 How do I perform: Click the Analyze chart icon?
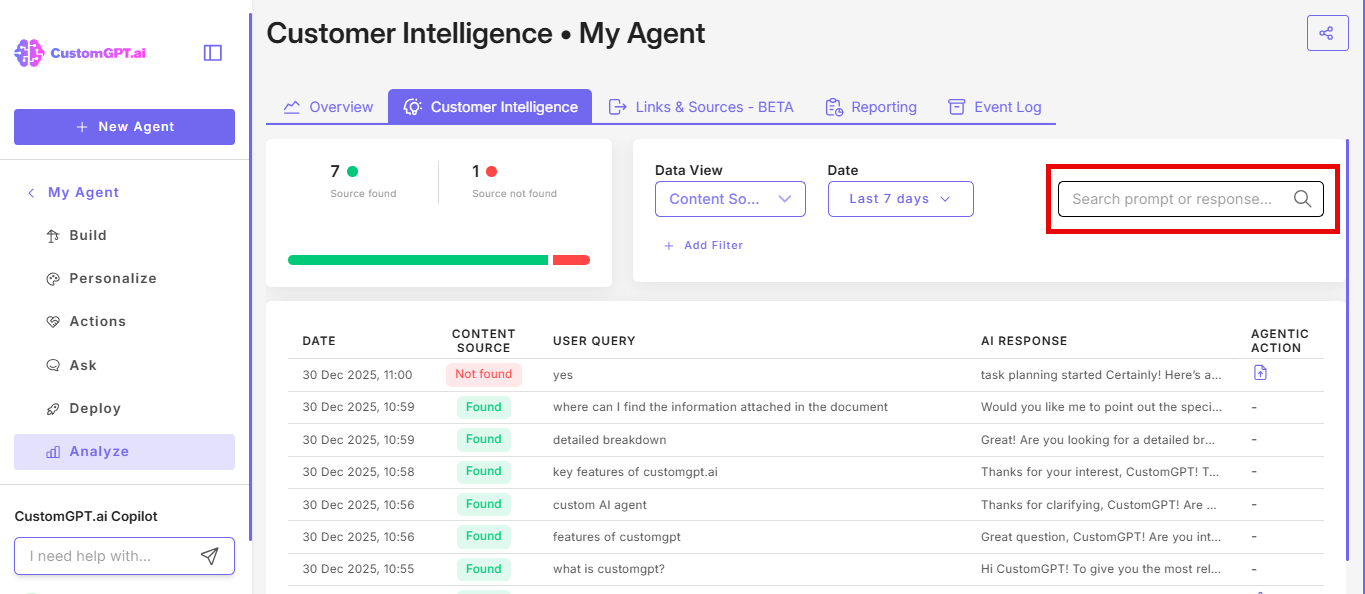coord(53,452)
